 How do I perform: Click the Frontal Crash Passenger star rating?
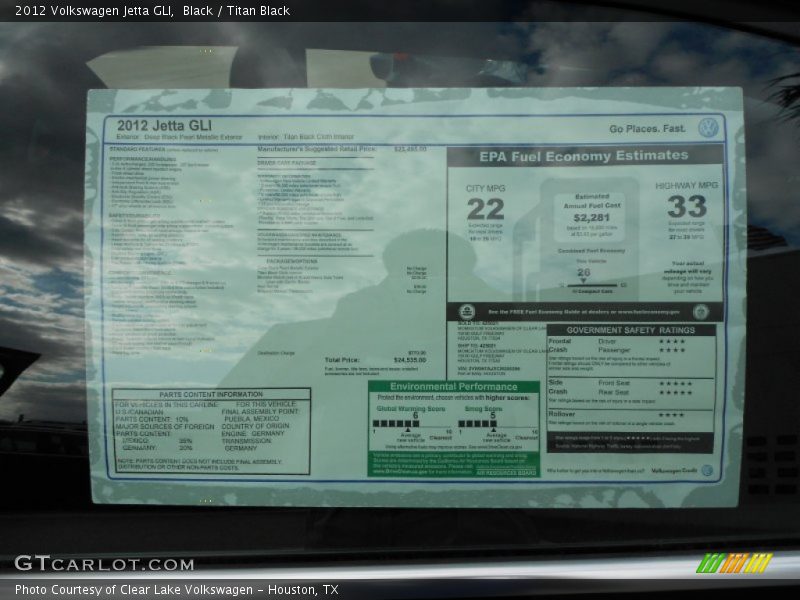click(x=671, y=350)
